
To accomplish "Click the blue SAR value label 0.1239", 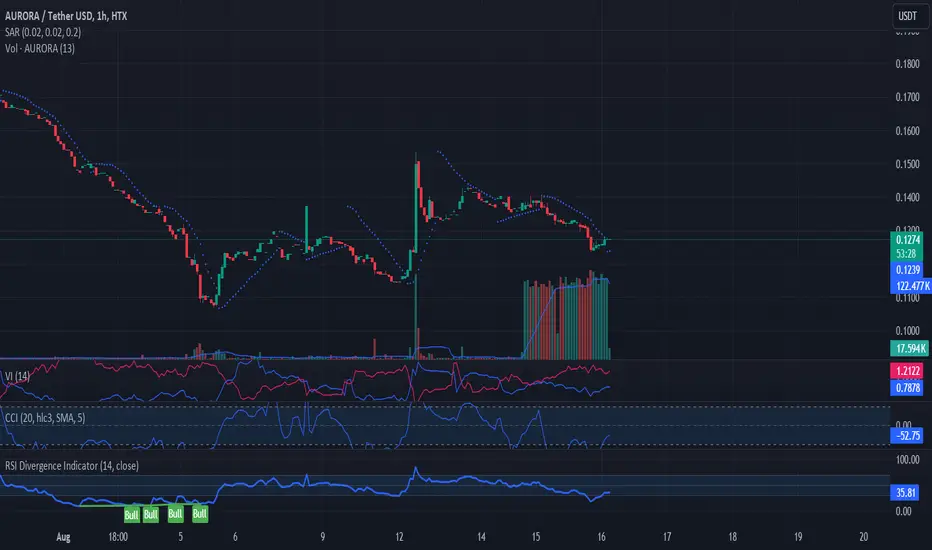I will click(908, 270).
